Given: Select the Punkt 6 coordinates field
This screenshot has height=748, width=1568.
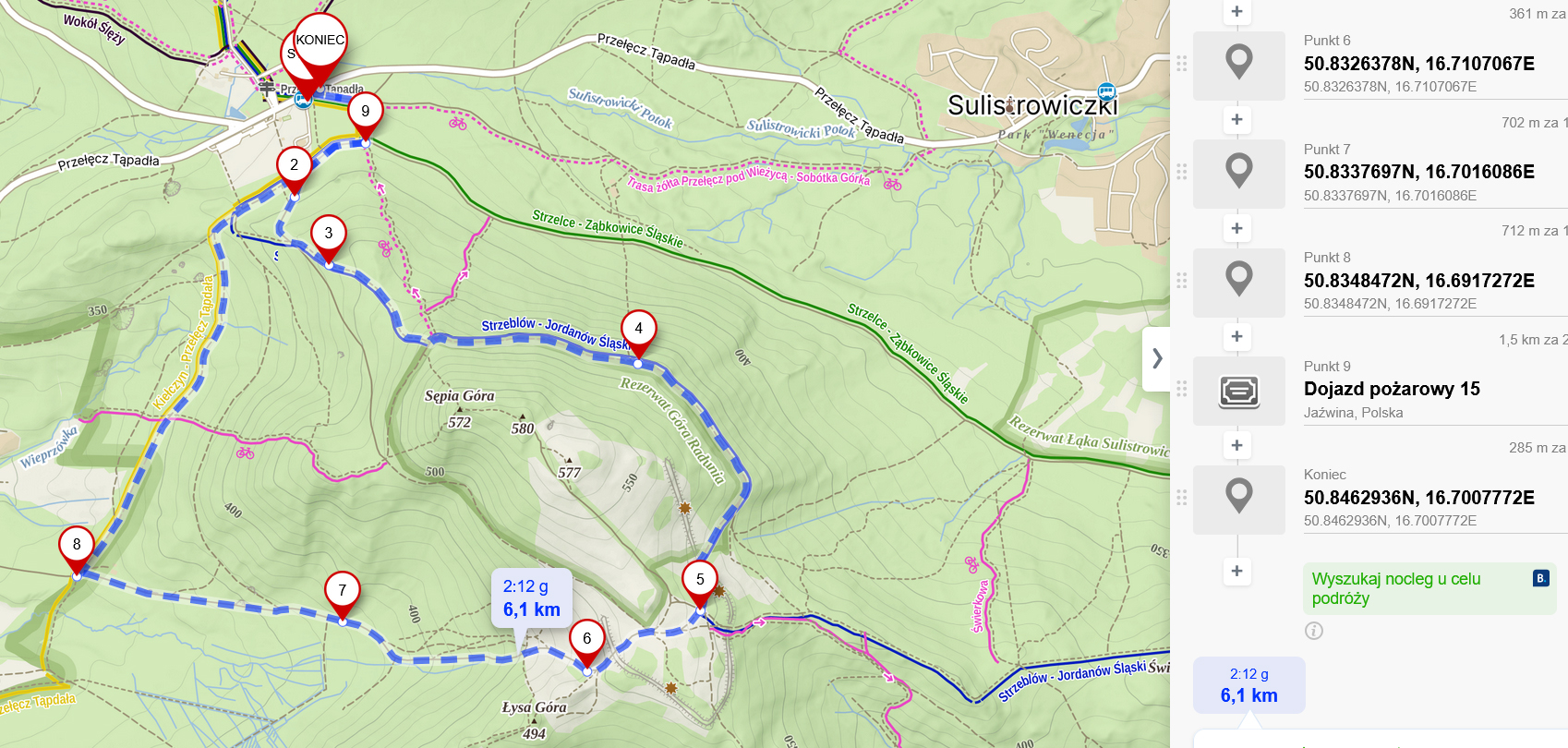Looking at the screenshot, I should pos(1419,64).
